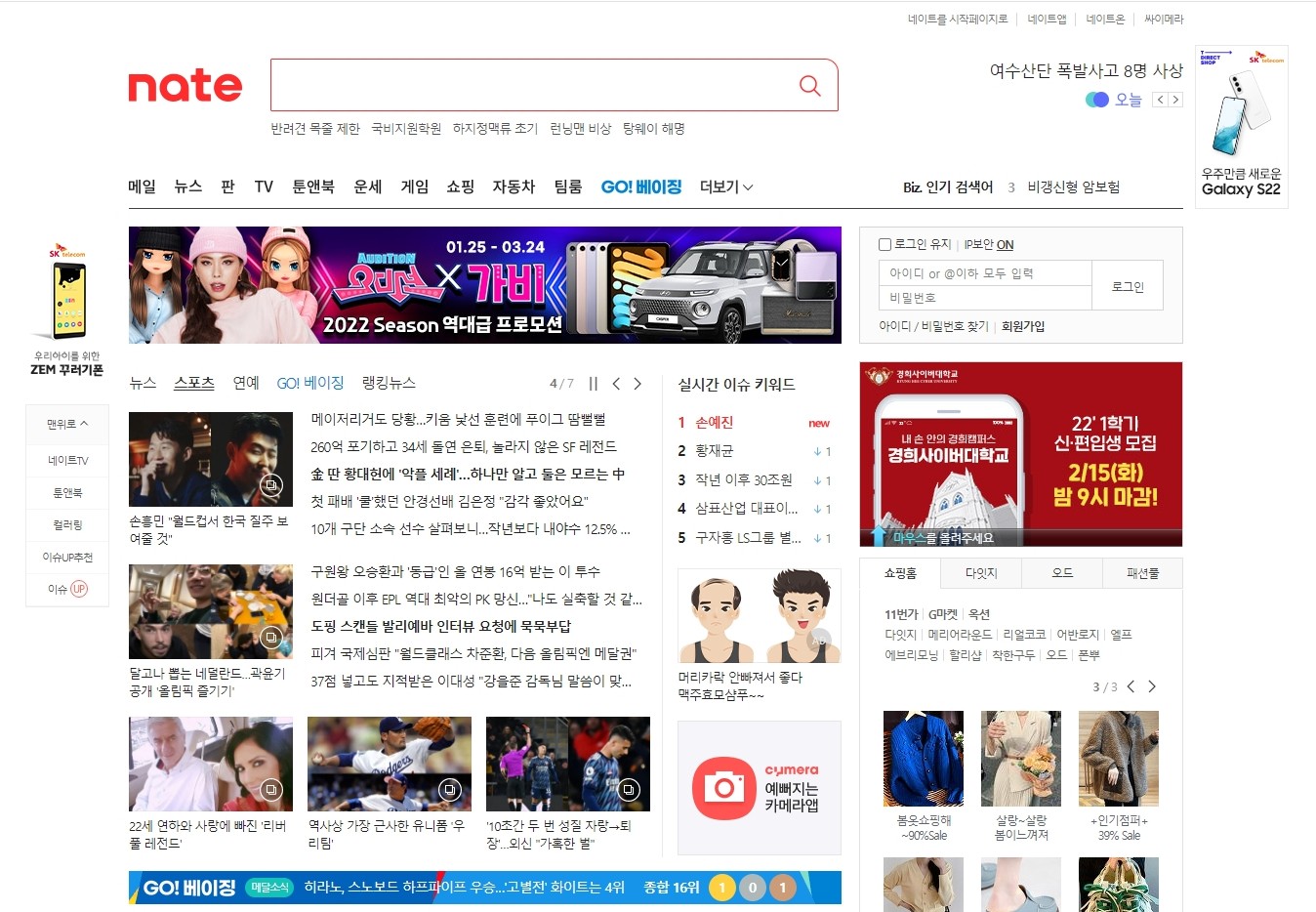Click the 이슈 UP badge in sidebar
The image size is (1316, 912).
(78, 589)
